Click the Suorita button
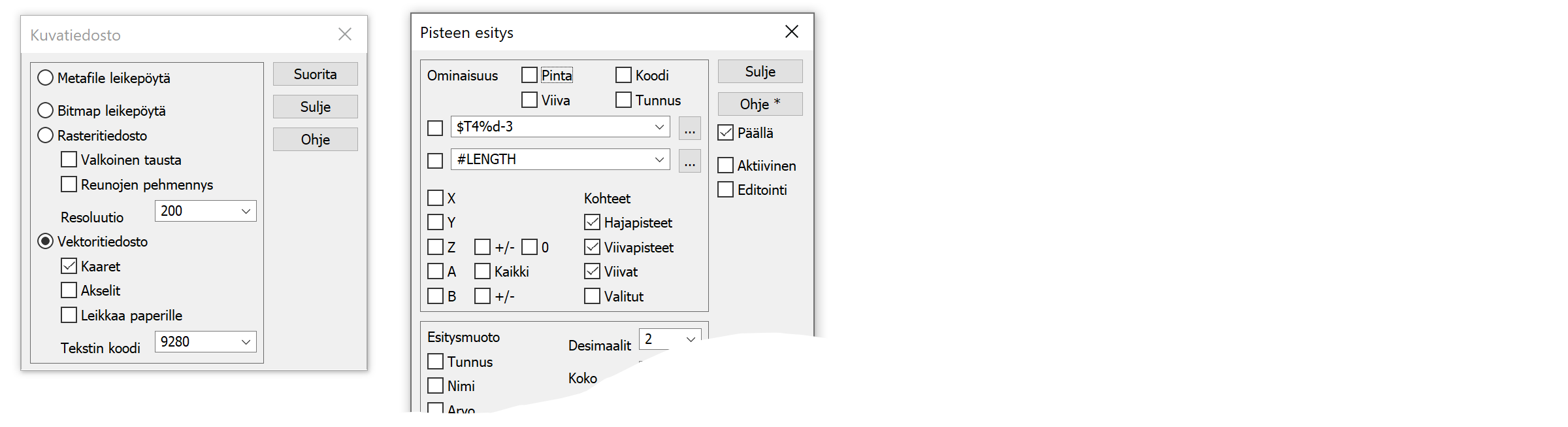1568x427 pixels. (315, 74)
